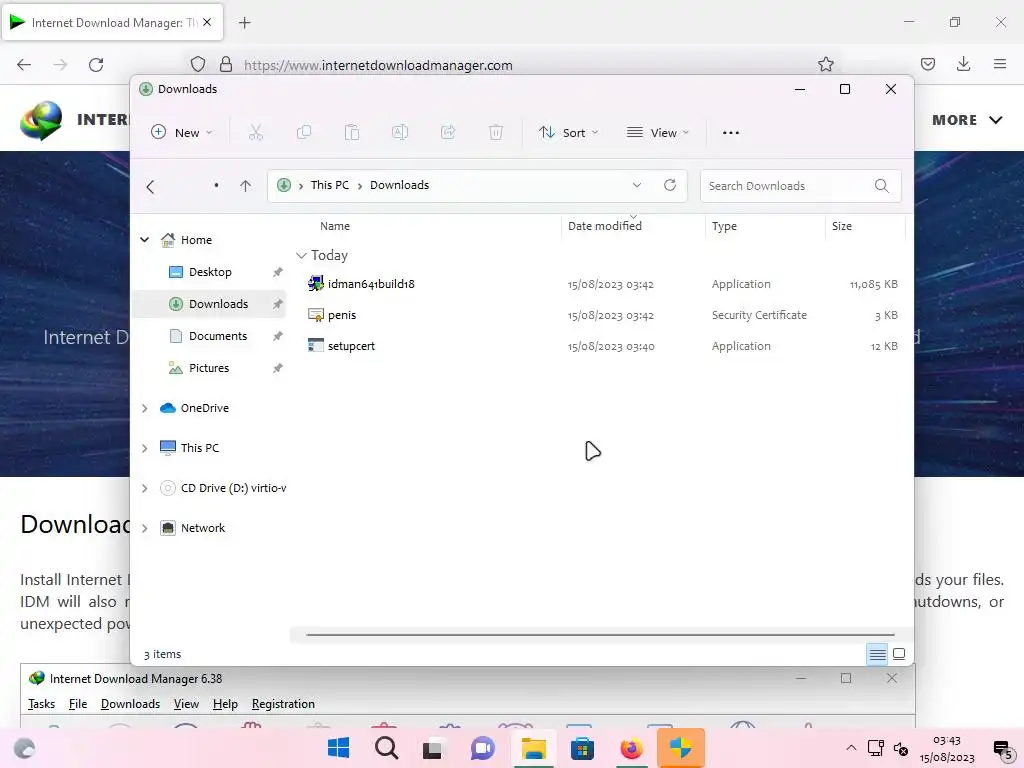Open Registration menu in IDM window
Screen dimensions: 1024x768
coord(283,703)
